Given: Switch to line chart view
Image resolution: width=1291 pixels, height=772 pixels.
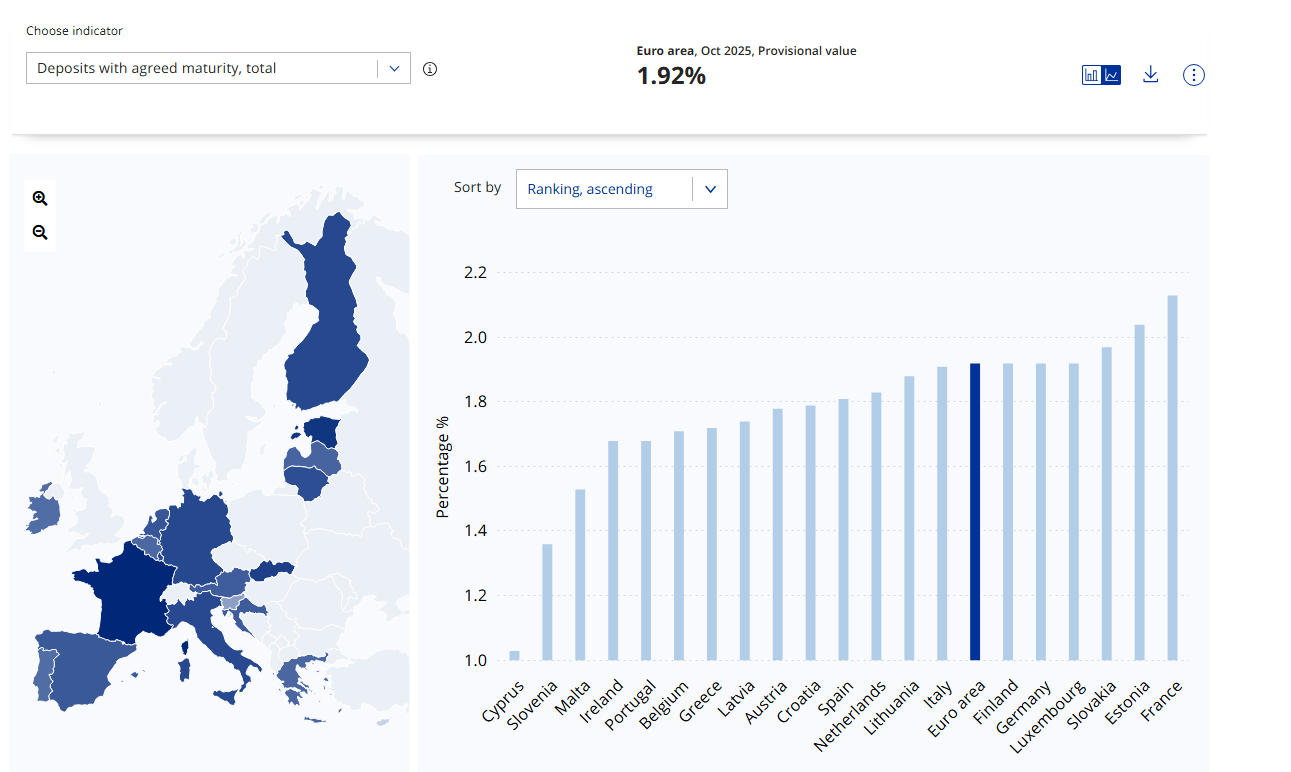Looking at the screenshot, I should [1112, 75].
